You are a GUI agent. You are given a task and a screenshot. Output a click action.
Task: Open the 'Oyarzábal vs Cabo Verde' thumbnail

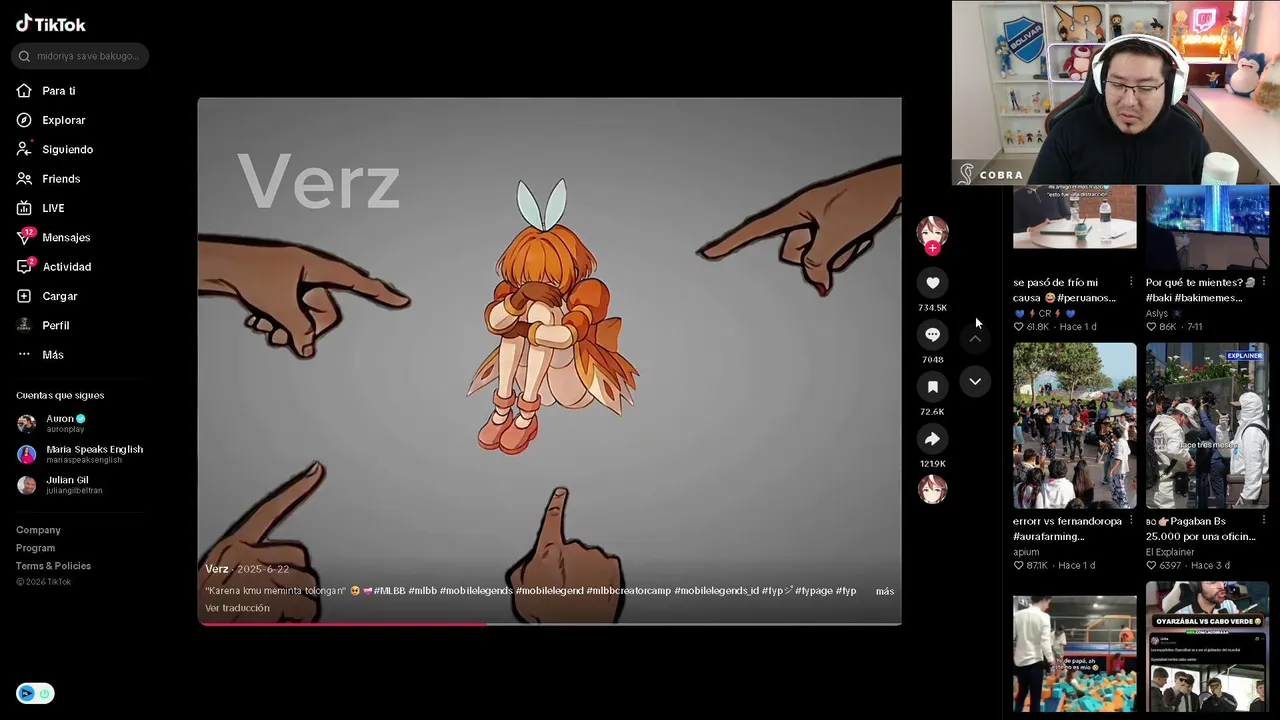1207,647
